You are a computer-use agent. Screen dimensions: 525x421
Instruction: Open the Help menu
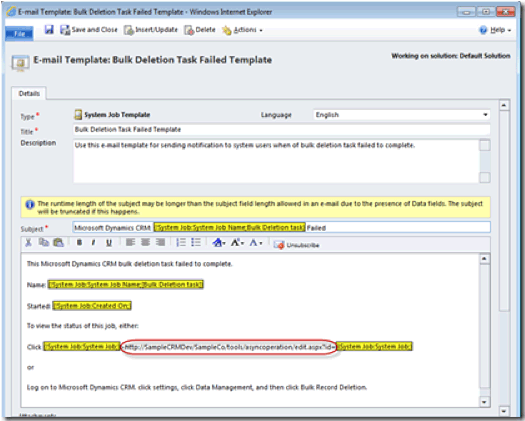(495, 30)
